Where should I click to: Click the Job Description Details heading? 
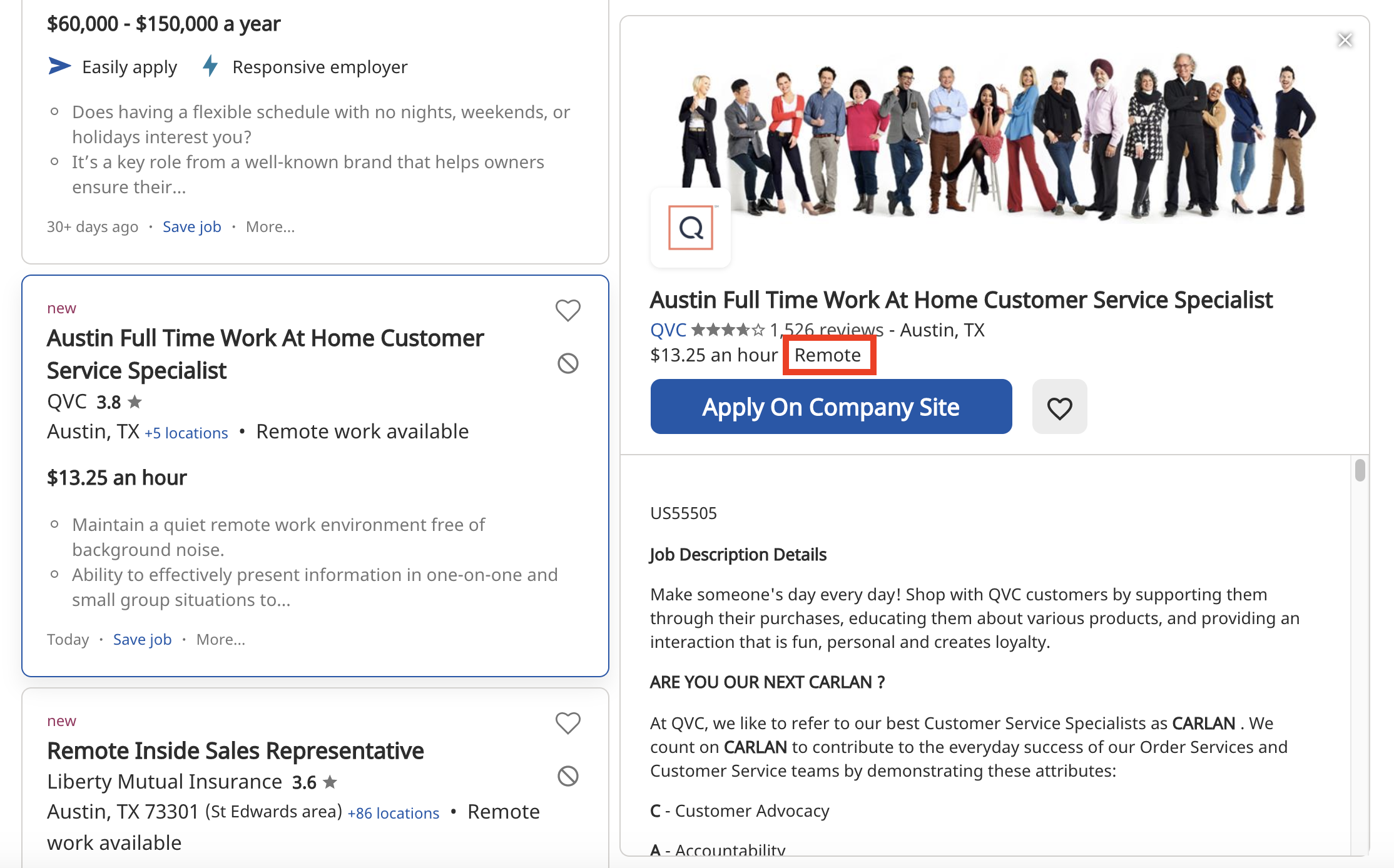tap(738, 555)
